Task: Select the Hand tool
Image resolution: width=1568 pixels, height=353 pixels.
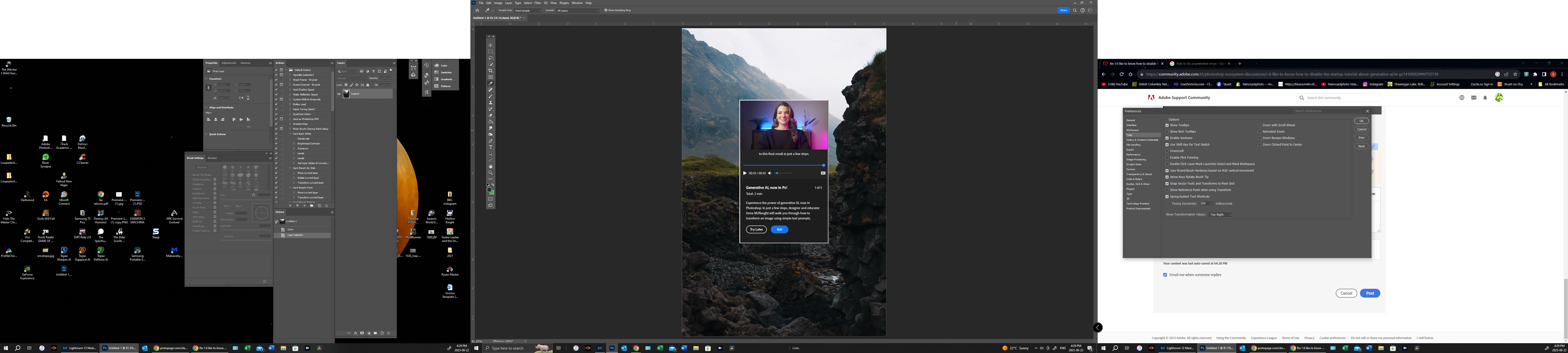Action: (x=490, y=166)
